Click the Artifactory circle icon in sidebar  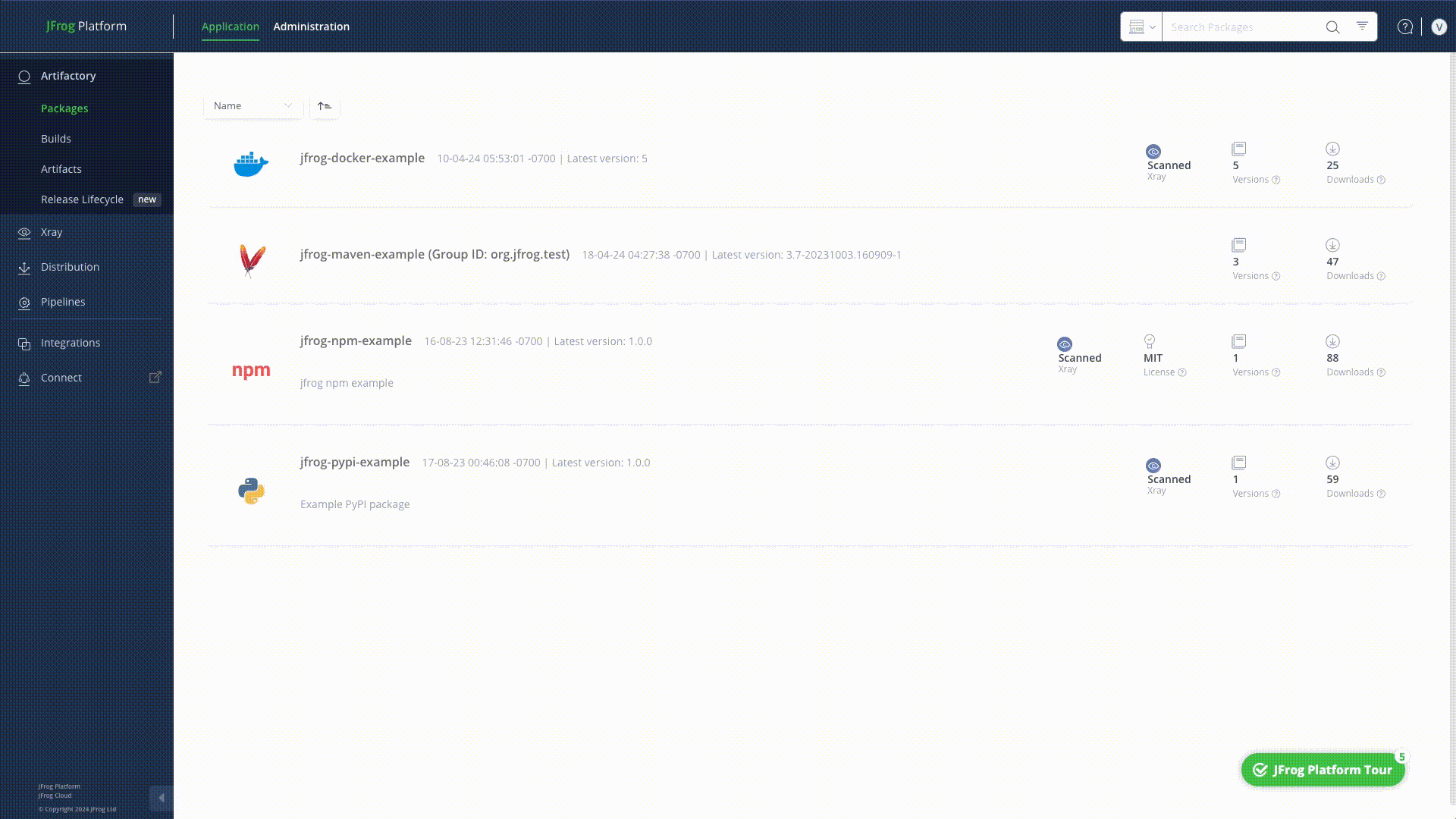pyautogui.click(x=24, y=77)
